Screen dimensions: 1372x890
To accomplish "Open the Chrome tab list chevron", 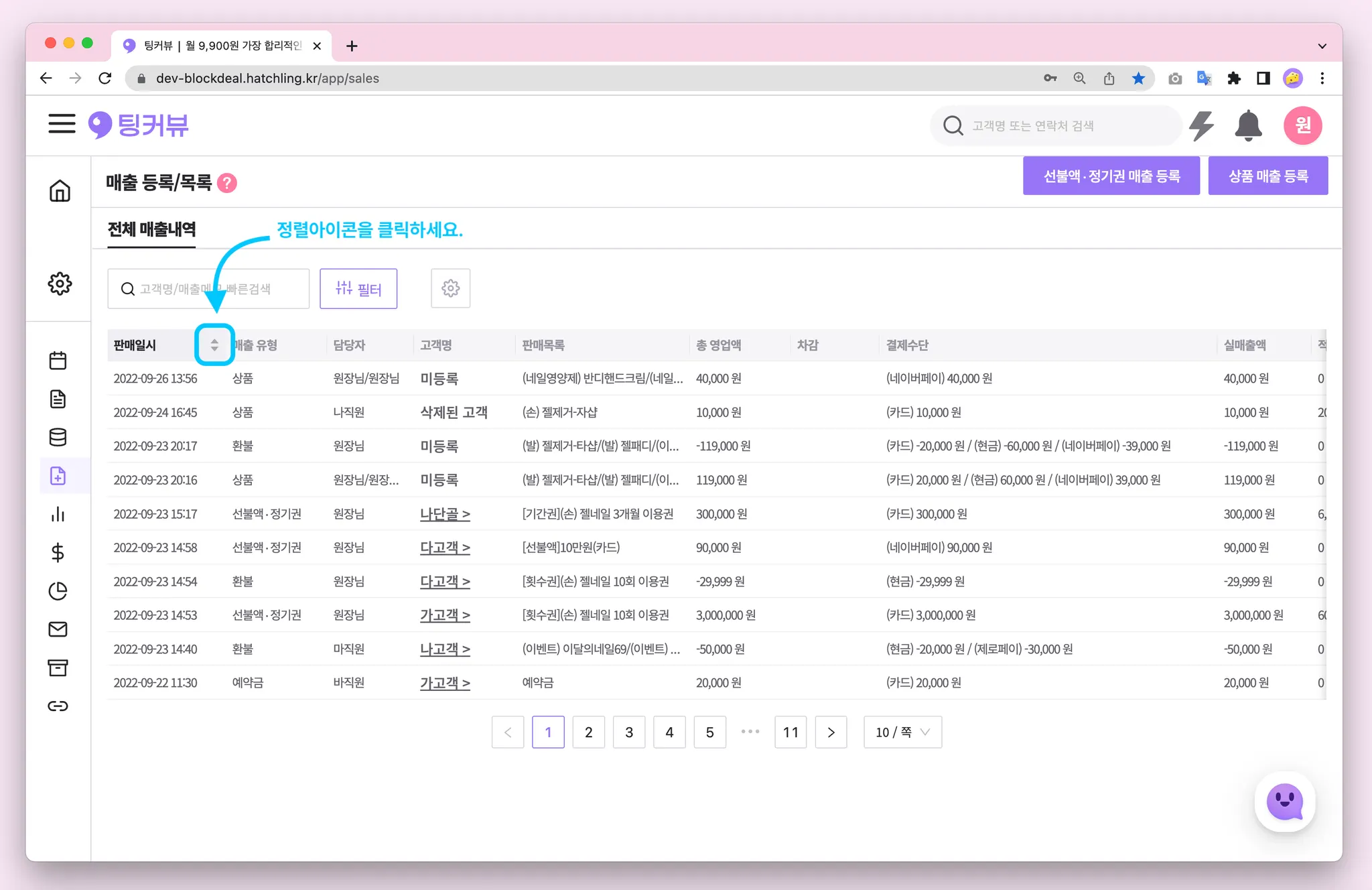I will click(x=1322, y=46).
